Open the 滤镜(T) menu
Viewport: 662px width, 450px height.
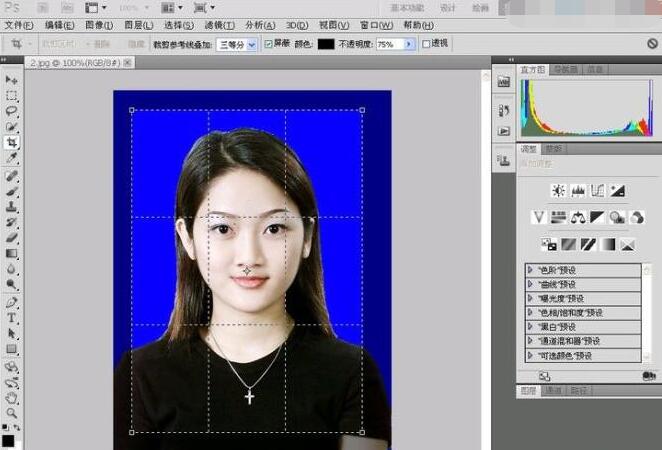click(x=220, y=25)
